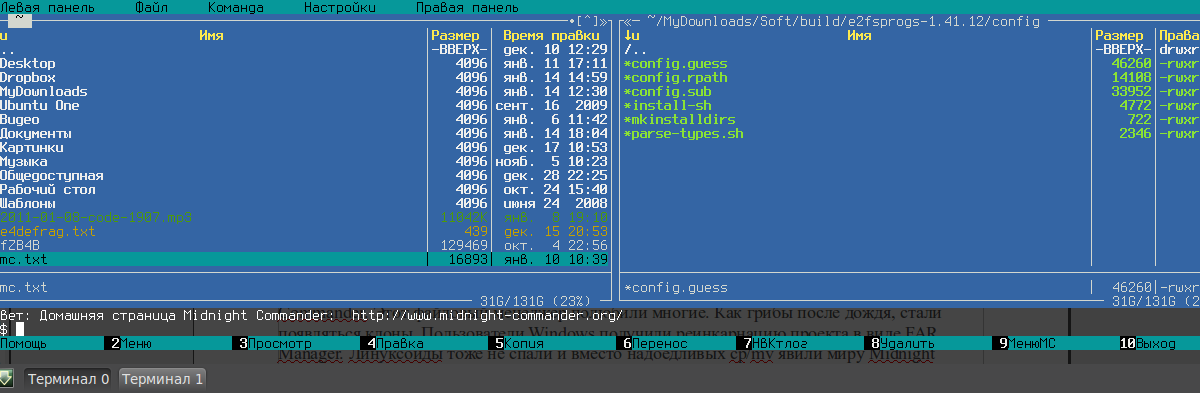Image resolution: width=1200 pixels, height=393 pixels.
Task: Click the right panel history '<' arrow
Action: pos(626,21)
